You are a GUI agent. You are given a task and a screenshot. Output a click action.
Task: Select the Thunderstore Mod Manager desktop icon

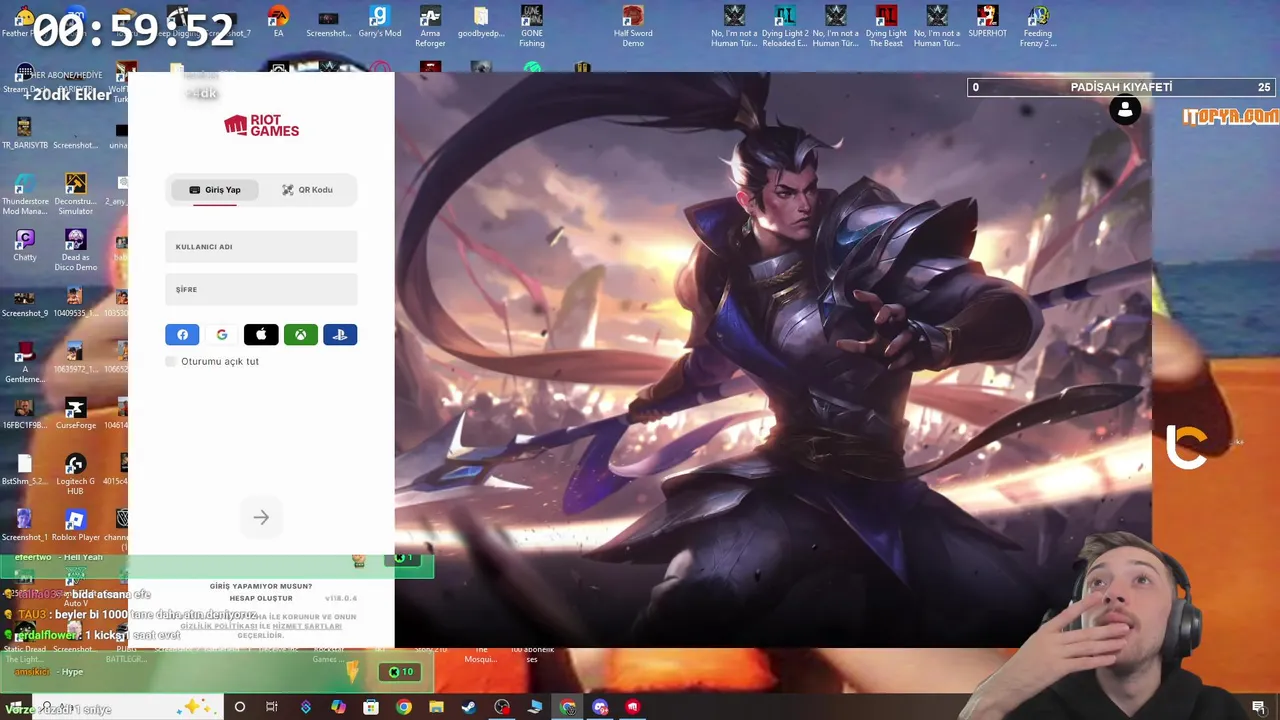[25, 195]
